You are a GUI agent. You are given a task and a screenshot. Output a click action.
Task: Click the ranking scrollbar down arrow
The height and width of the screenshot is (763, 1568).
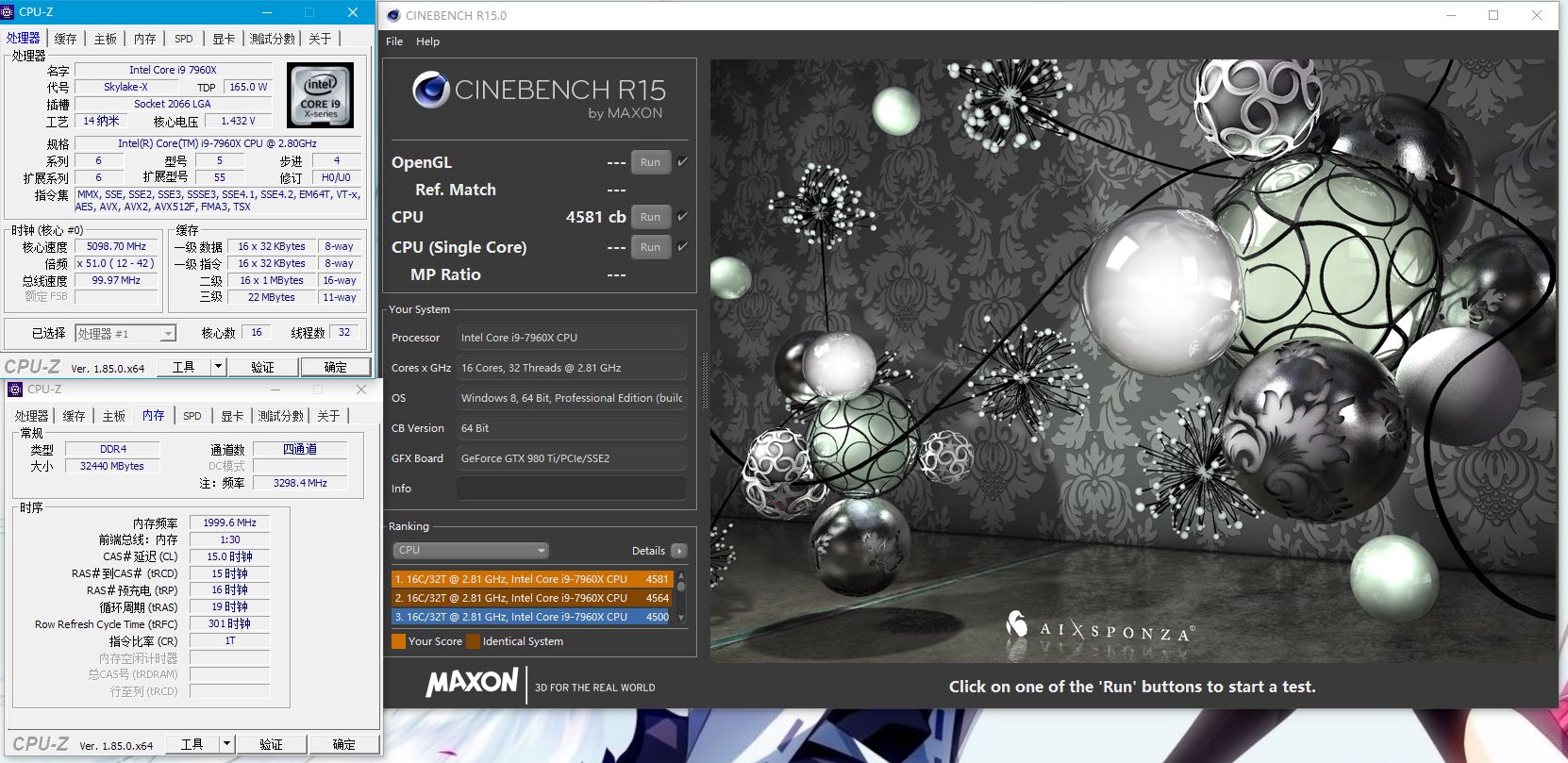682,618
